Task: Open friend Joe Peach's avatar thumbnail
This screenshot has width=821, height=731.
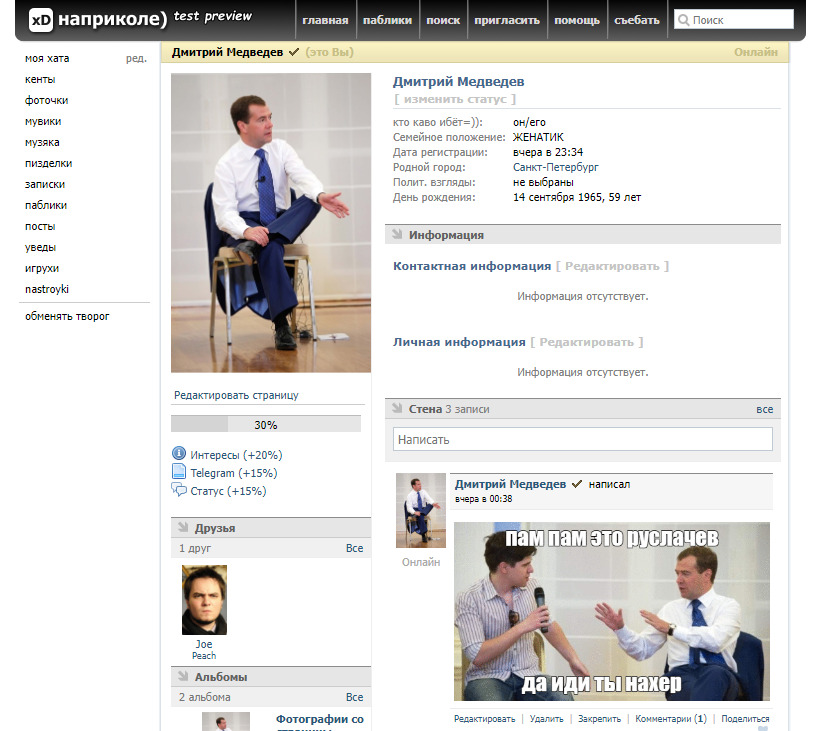Action: [x=204, y=600]
